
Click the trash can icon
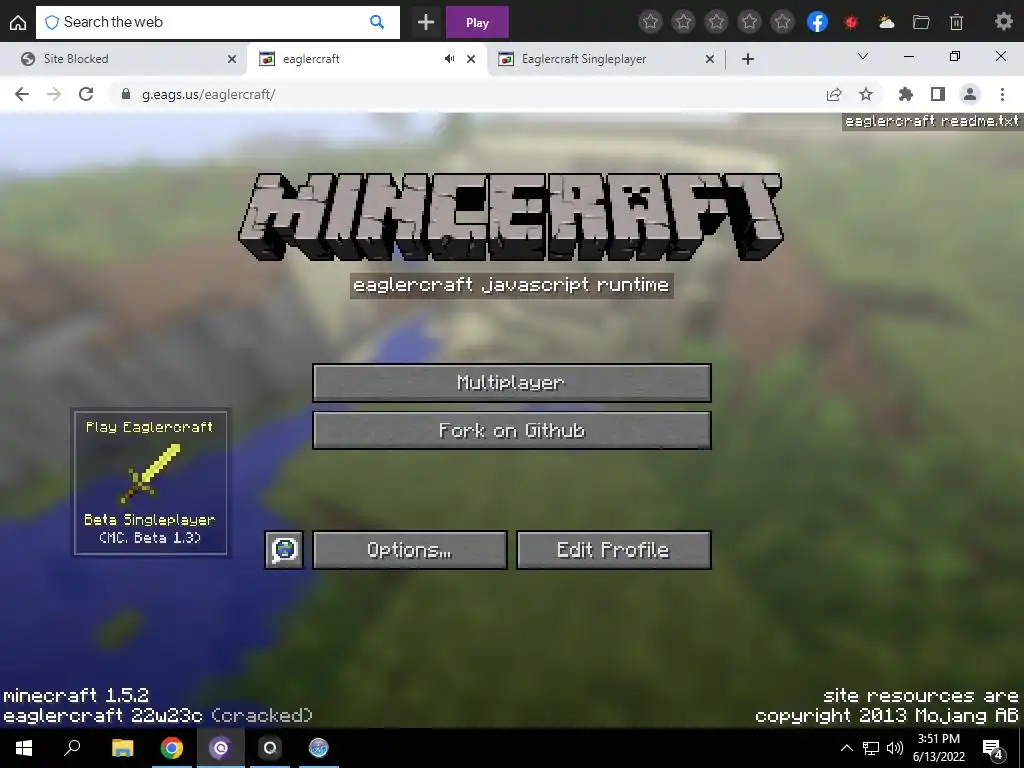point(956,22)
